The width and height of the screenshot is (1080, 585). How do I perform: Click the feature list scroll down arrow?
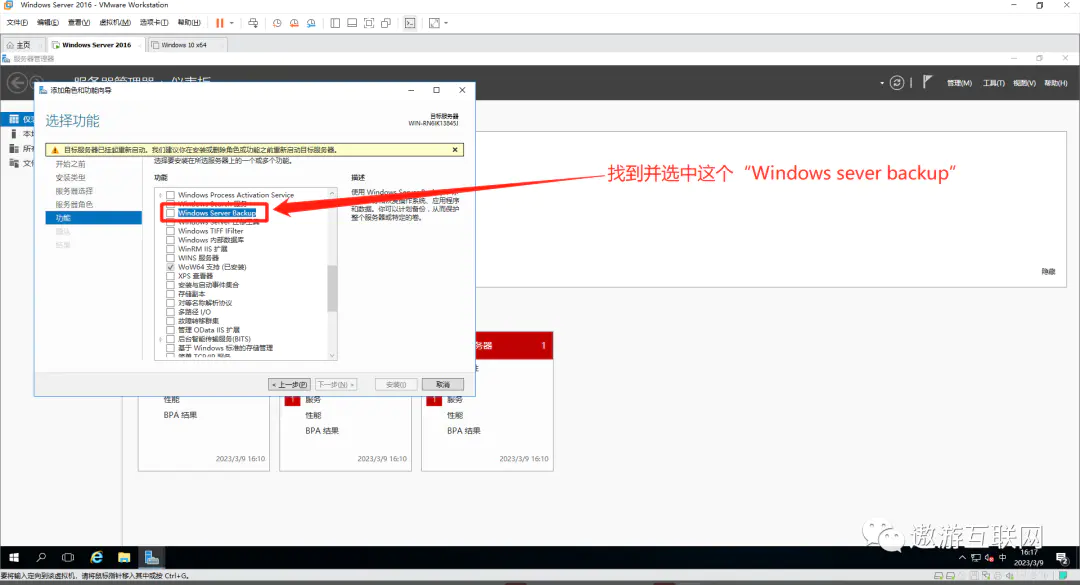pyautogui.click(x=332, y=355)
